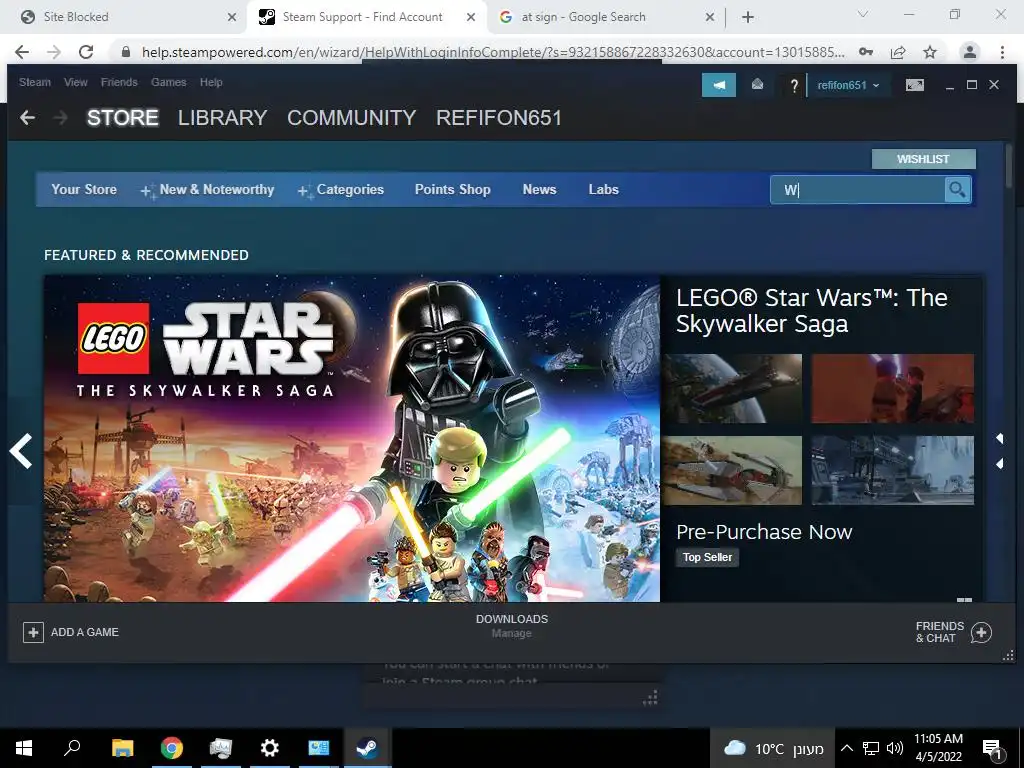
Task: Show hidden system tray icons
Action: (x=846, y=748)
